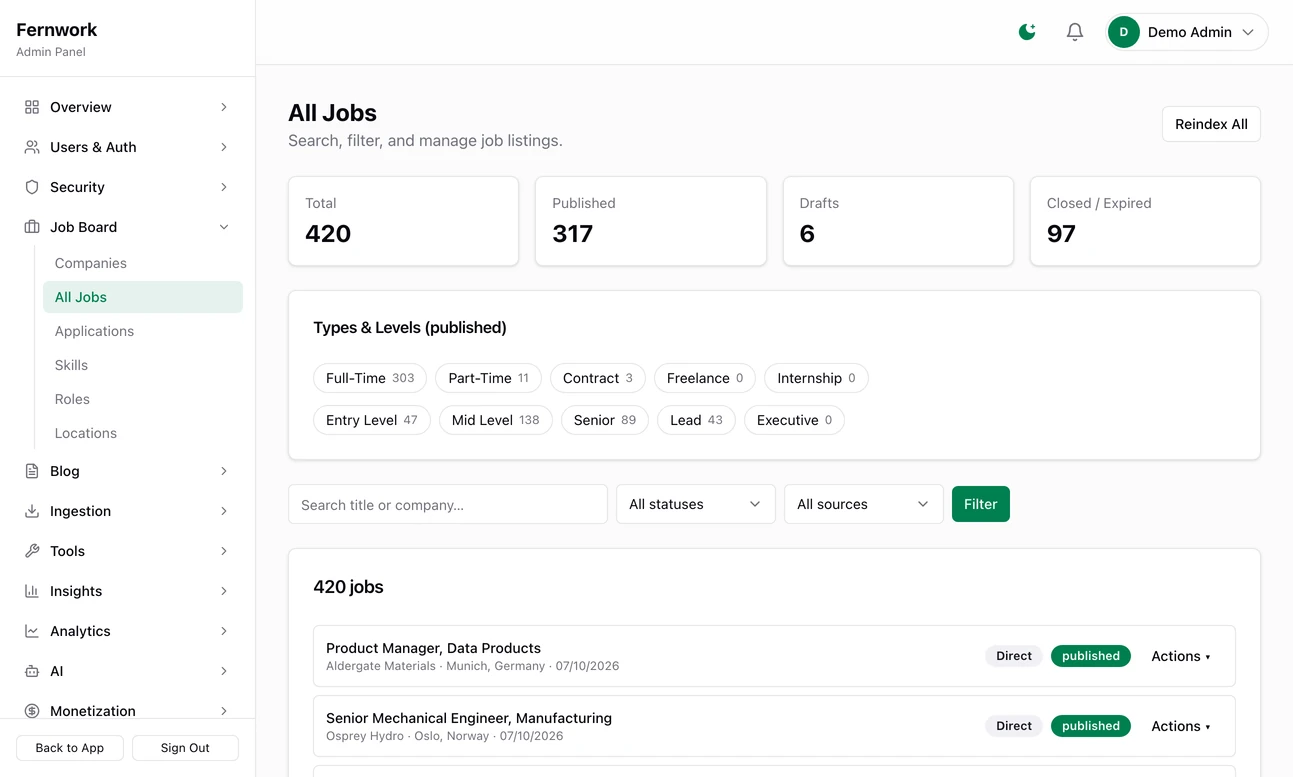
Task: Select the Mid Level 138 chip
Action: 495,420
